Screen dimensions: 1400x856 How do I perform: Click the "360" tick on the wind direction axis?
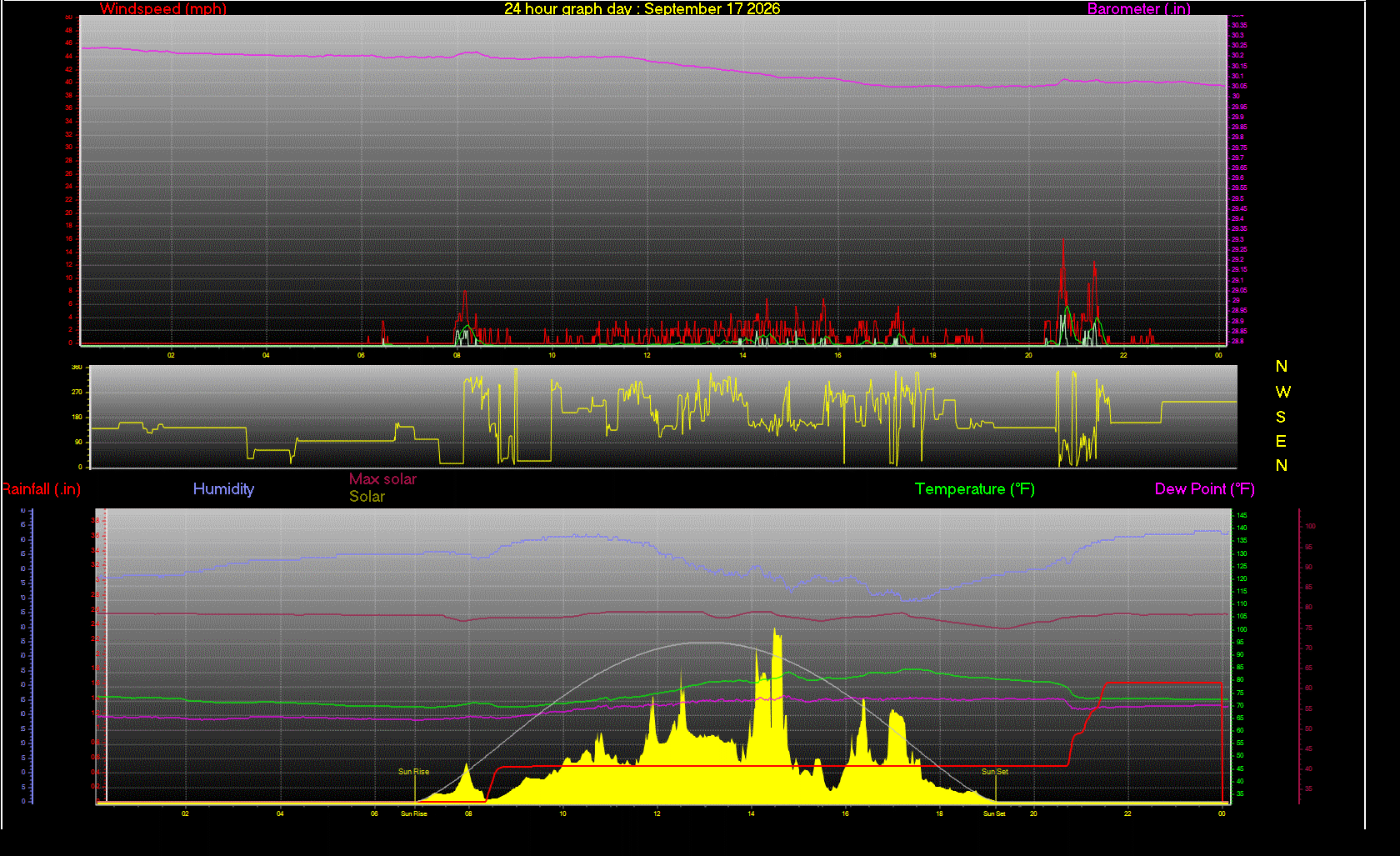pos(77,368)
